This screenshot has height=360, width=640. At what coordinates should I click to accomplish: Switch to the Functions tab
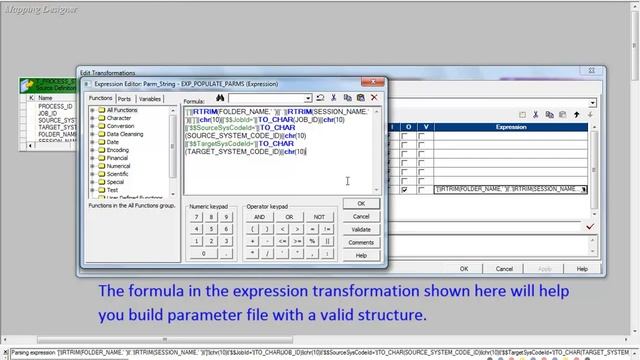pos(100,98)
